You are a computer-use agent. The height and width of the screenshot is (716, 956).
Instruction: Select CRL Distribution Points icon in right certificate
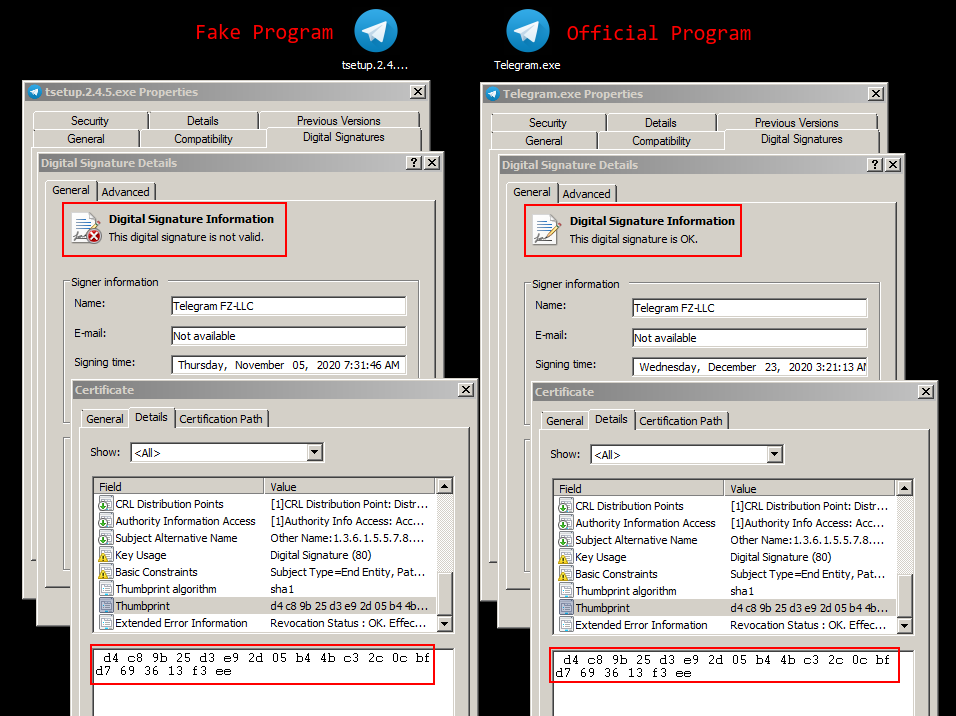pyautogui.click(x=566, y=506)
